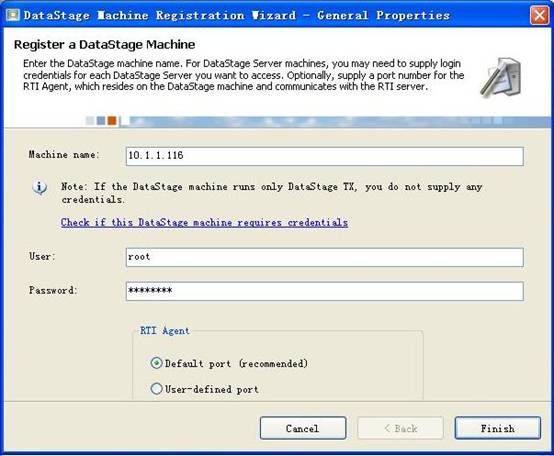
Task: Click the orange step indicator square
Action: click(112, 121)
